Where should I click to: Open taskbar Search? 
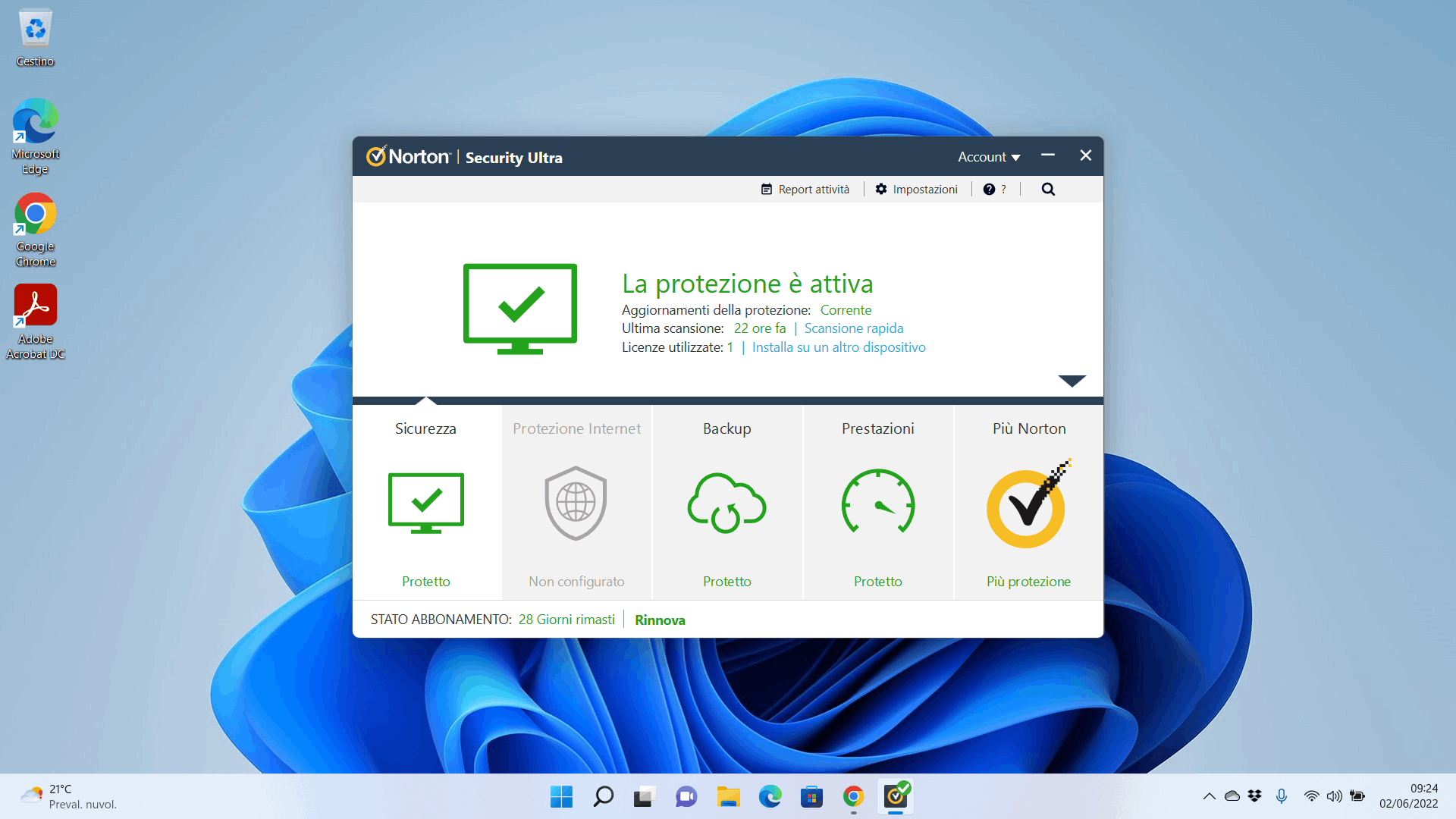(x=603, y=796)
